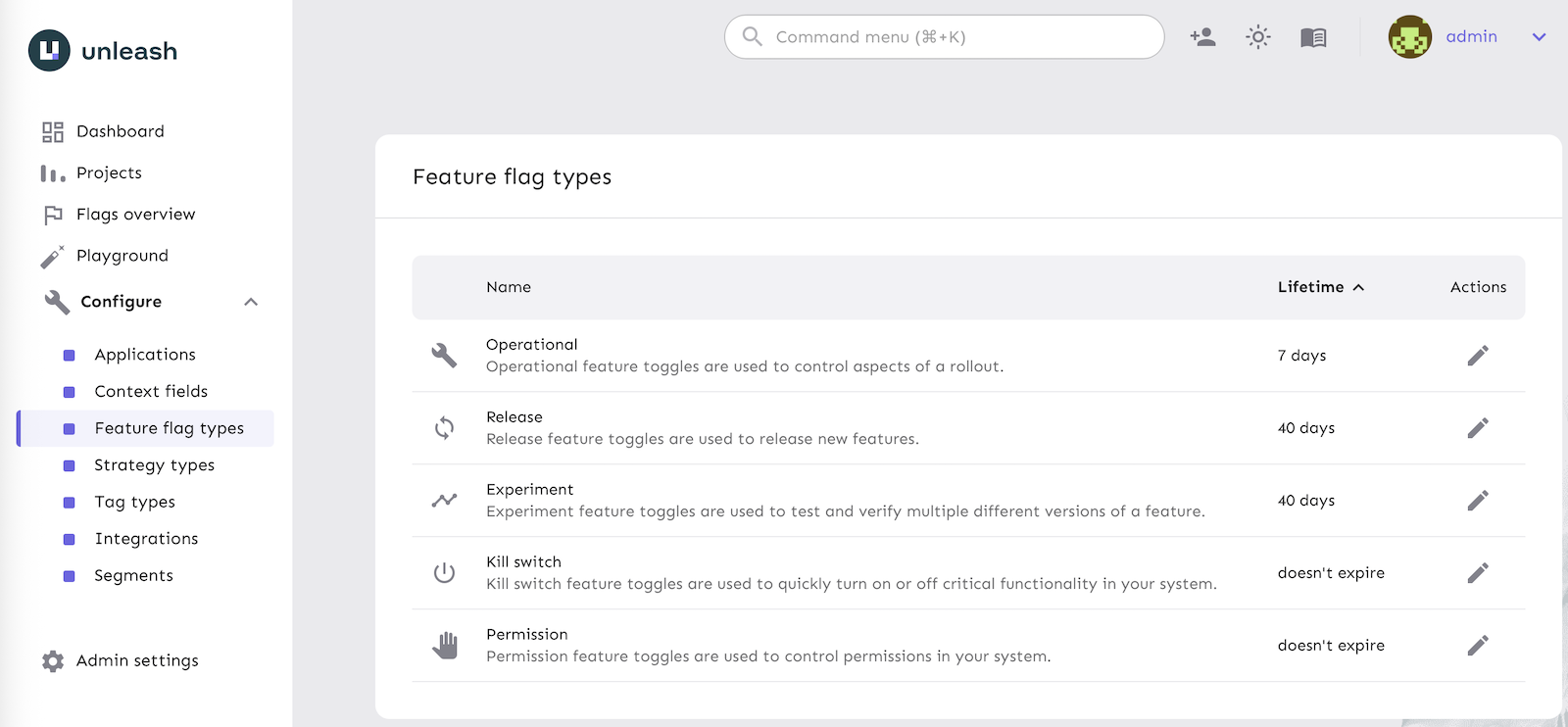Click the Command menu search field
Image resolution: width=1568 pixels, height=727 pixels.
coord(944,37)
